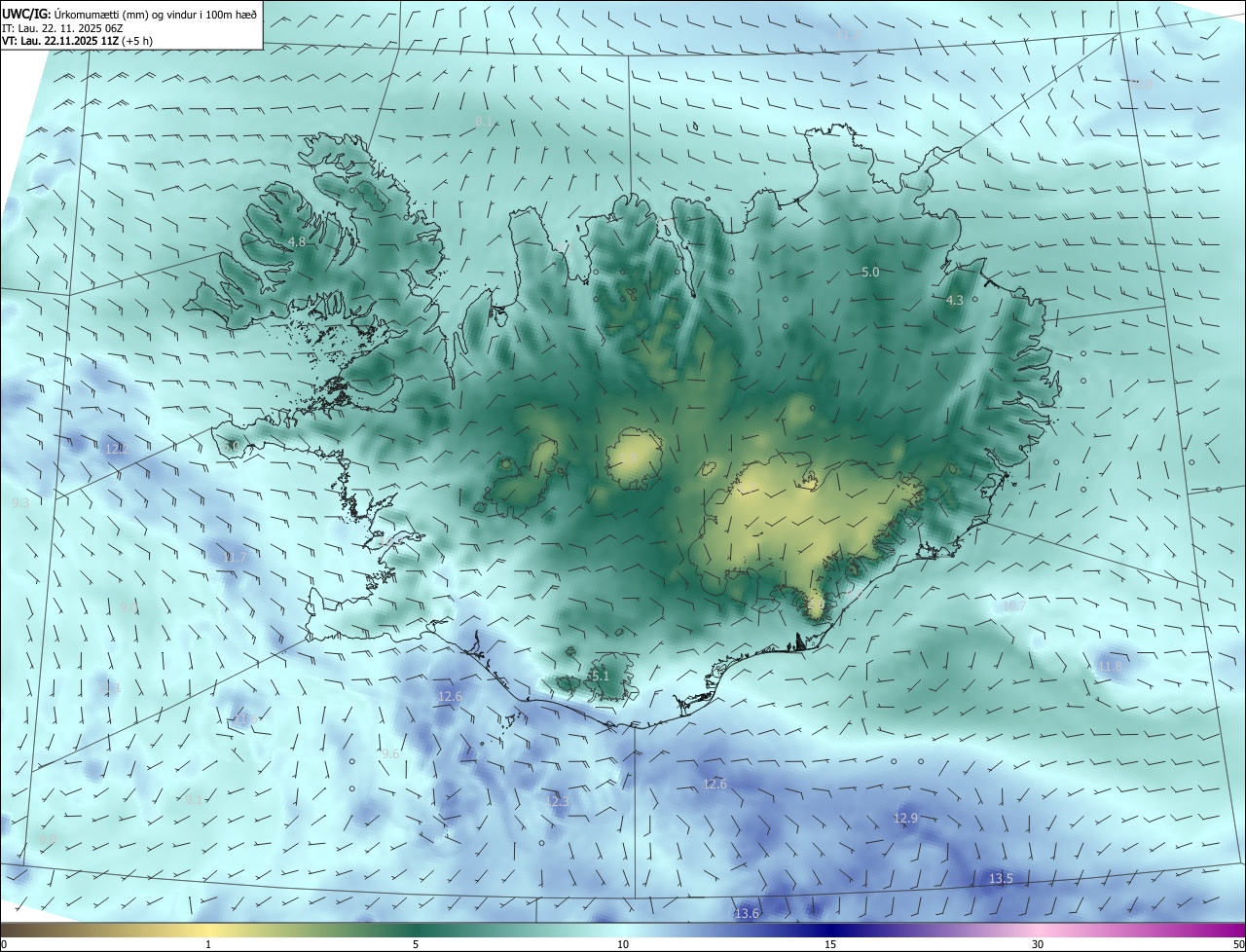Image resolution: width=1246 pixels, height=952 pixels.
Task: Select the 12.2 value label
Action: pyautogui.click(x=117, y=449)
